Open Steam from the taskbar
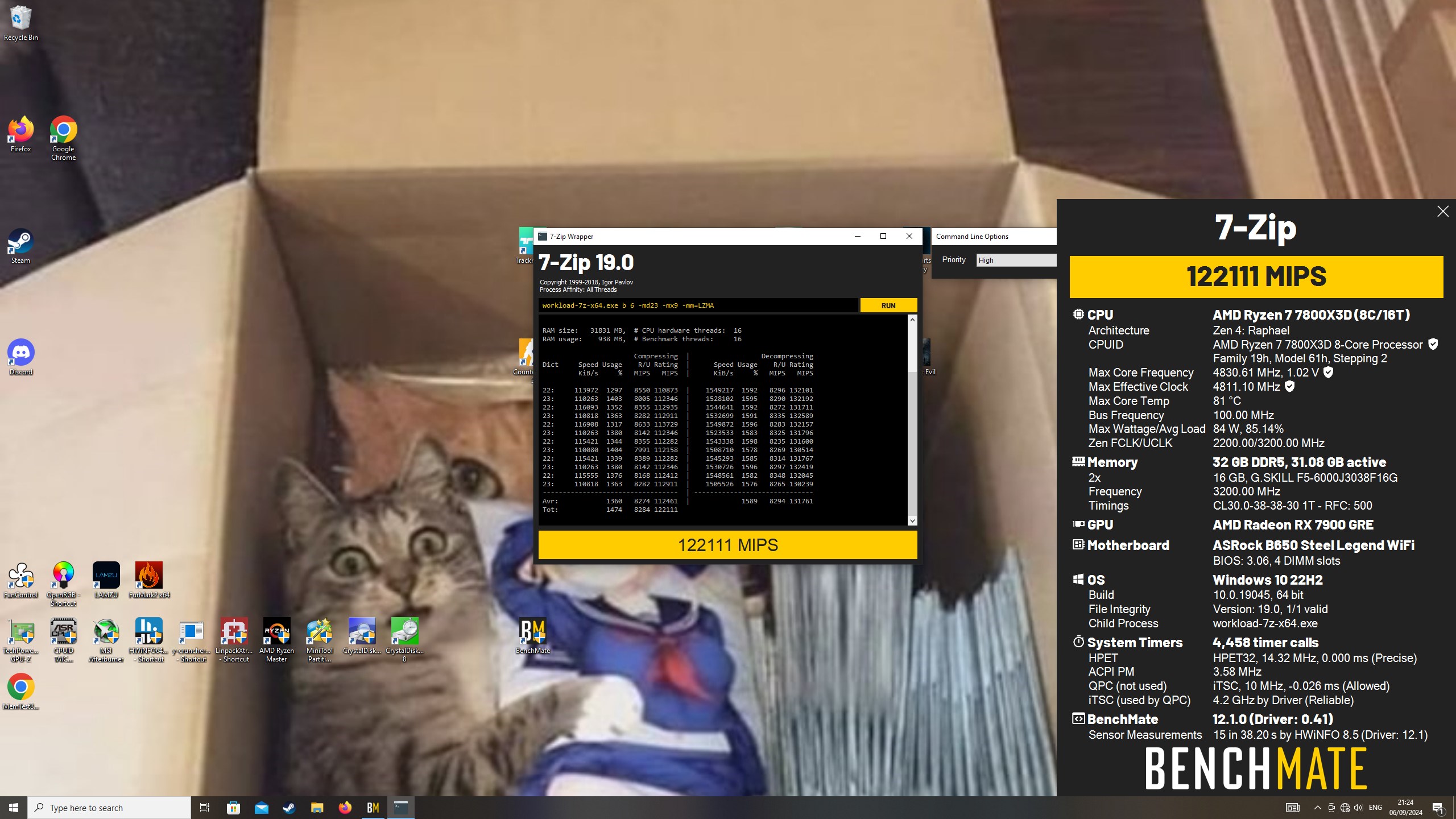 tap(289, 808)
